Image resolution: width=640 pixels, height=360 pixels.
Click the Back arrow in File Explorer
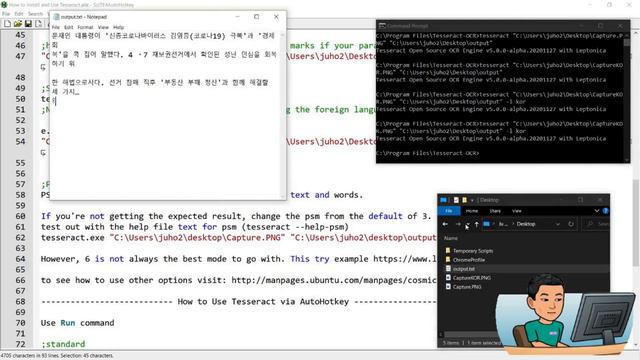445,224
